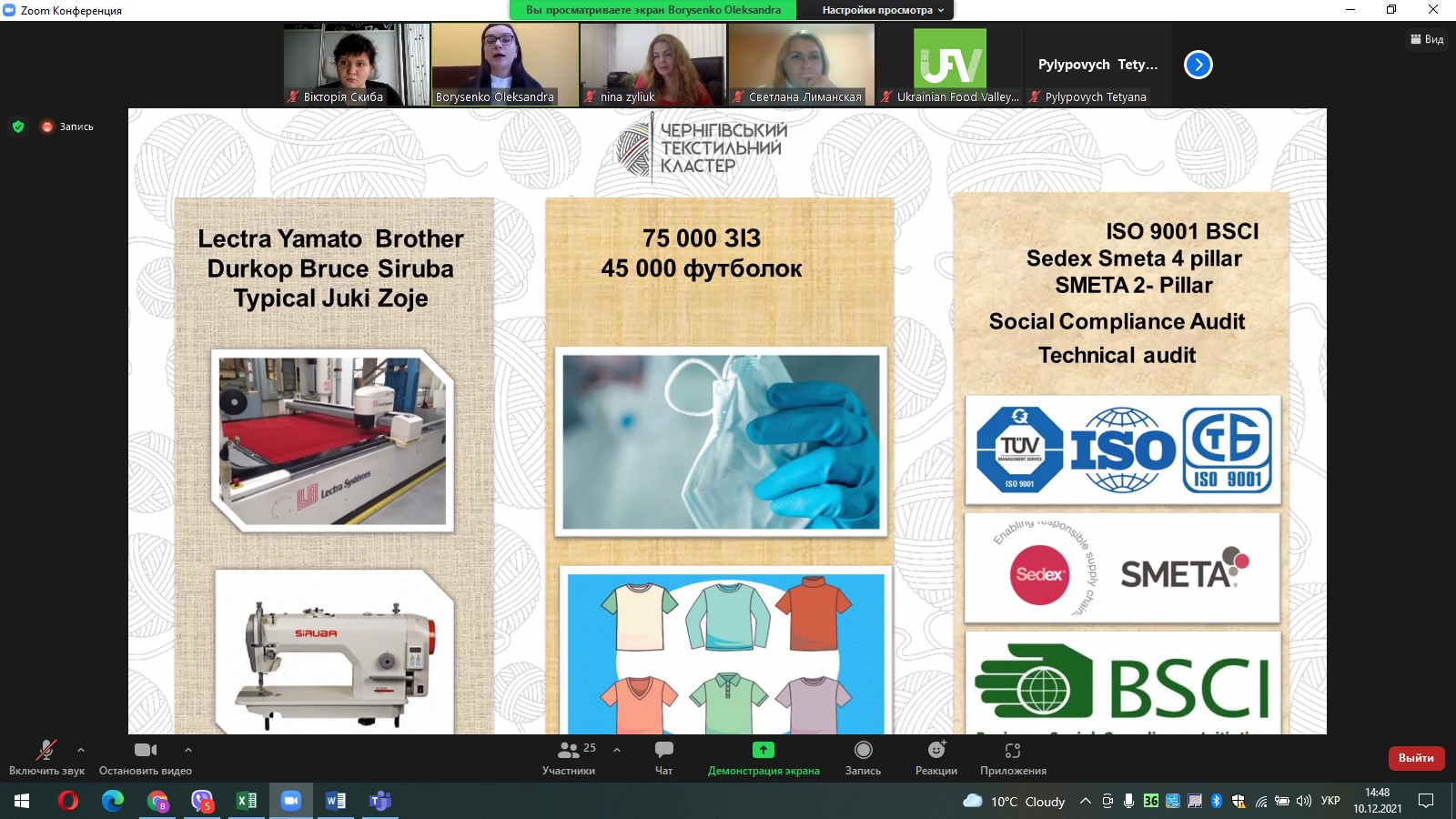1456x819 pixels.
Task: Click the green encryption shield icon
Action: point(18,126)
